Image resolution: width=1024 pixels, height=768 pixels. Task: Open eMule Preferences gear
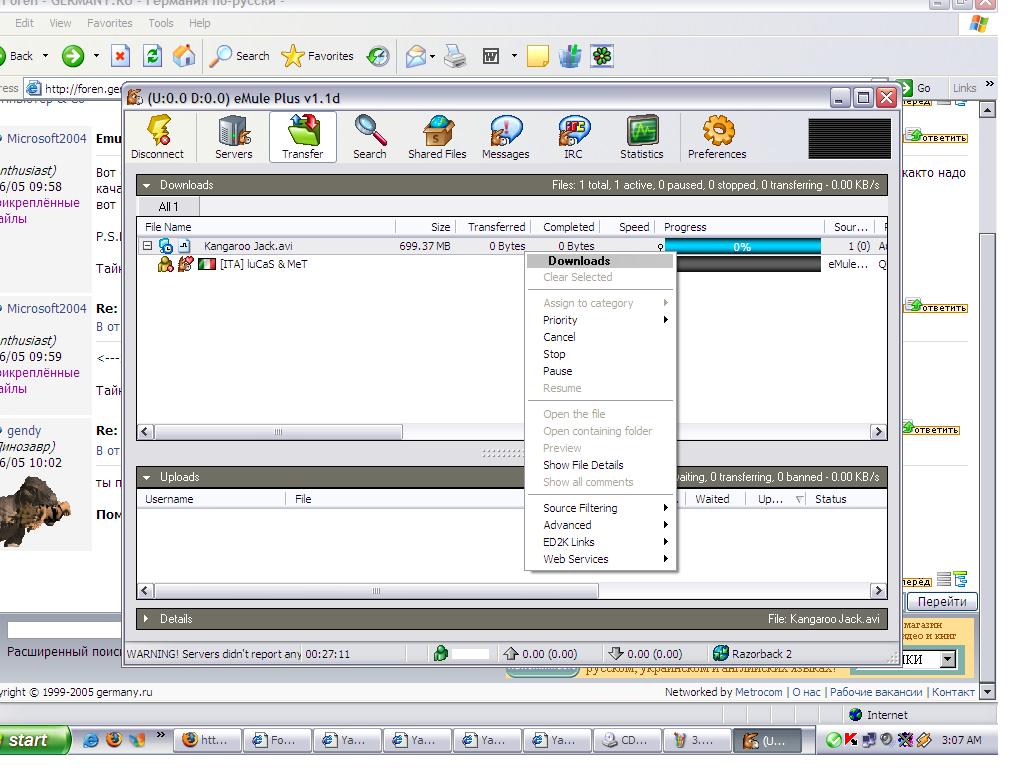point(716,137)
